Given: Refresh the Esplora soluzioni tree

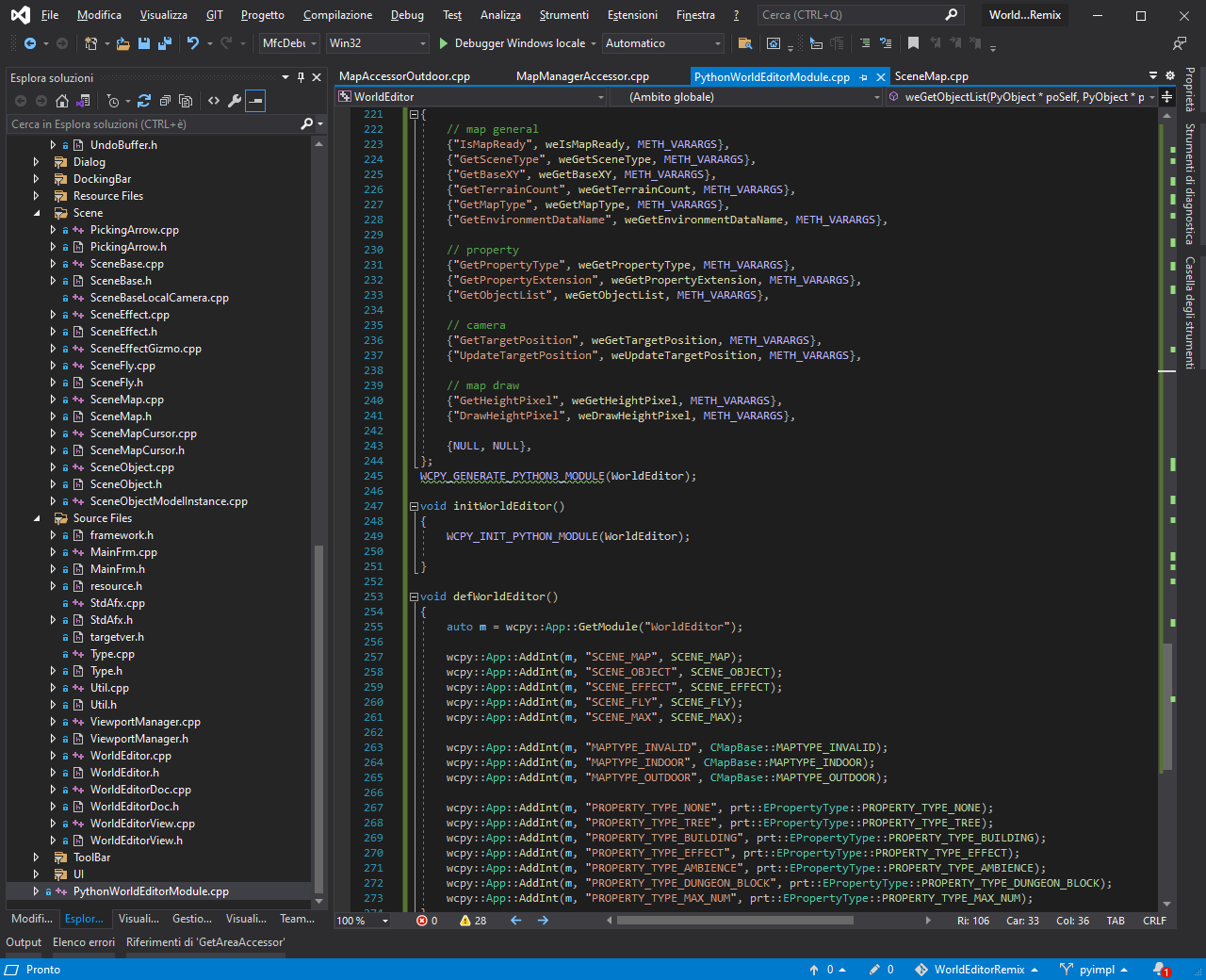Looking at the screenshot, I should (144, 100).
